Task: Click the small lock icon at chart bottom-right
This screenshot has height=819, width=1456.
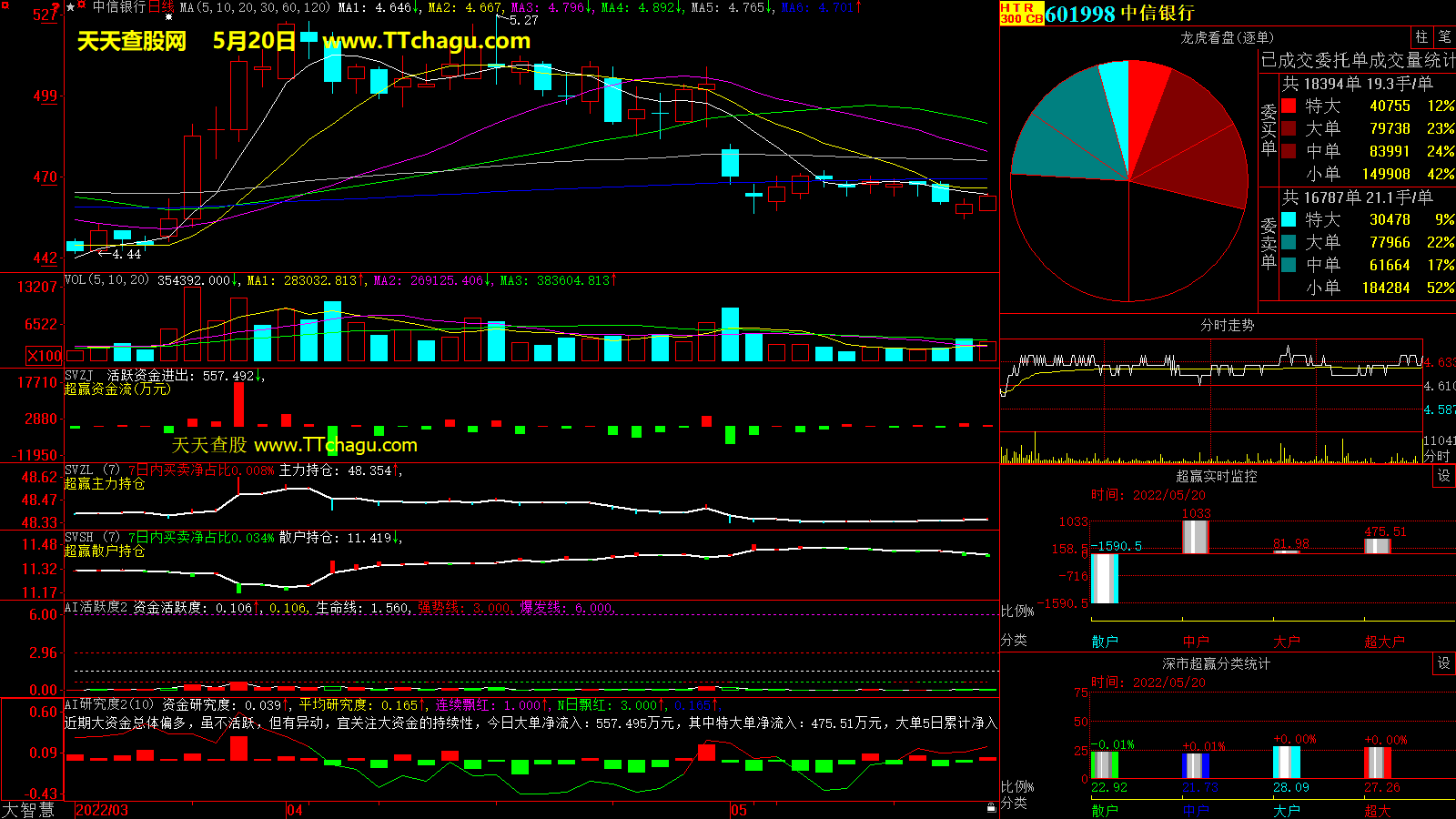Action: coord(991,807)
